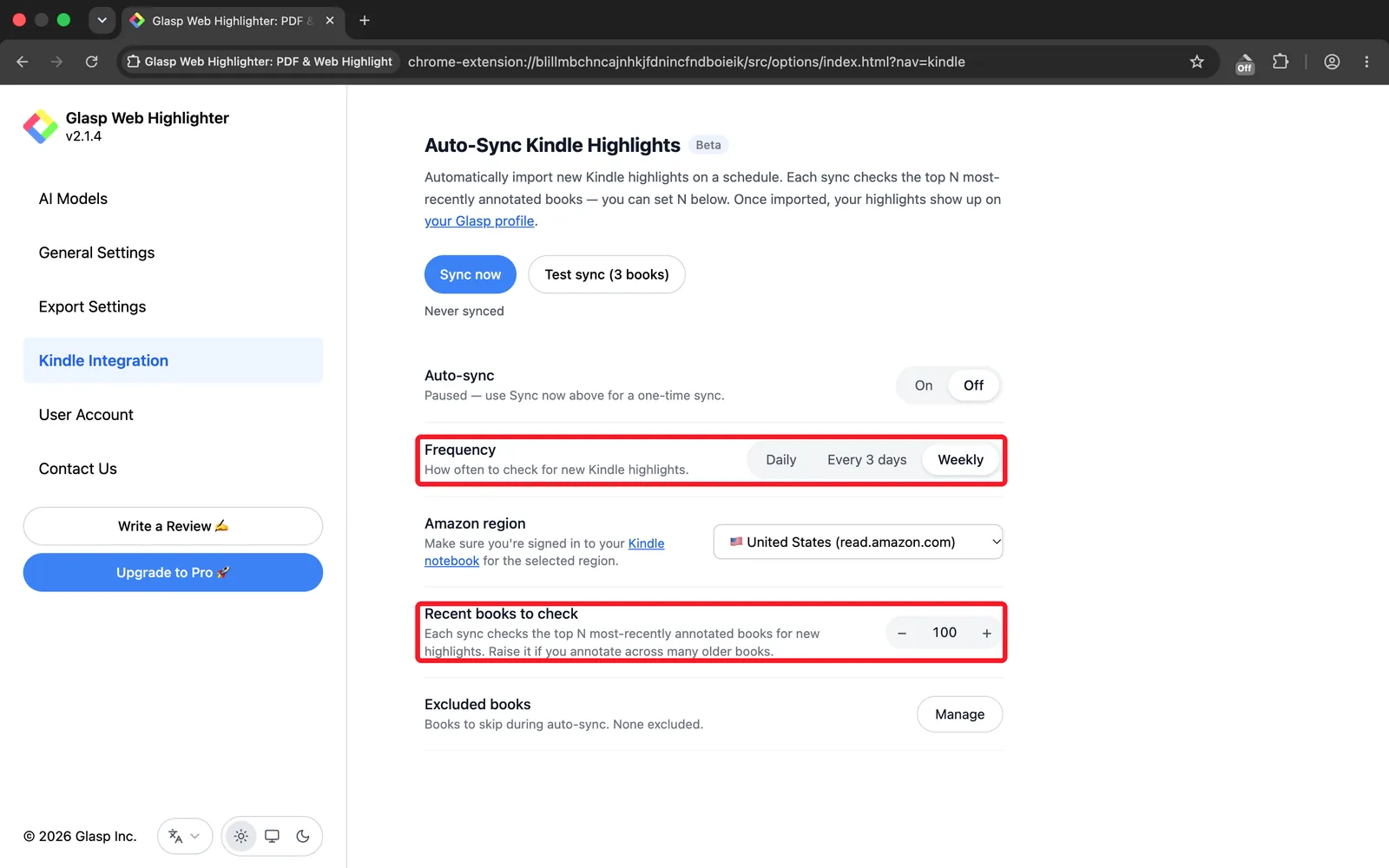Click the browser forward arrow
This screenshot has height=868, width=1389.
56,62
